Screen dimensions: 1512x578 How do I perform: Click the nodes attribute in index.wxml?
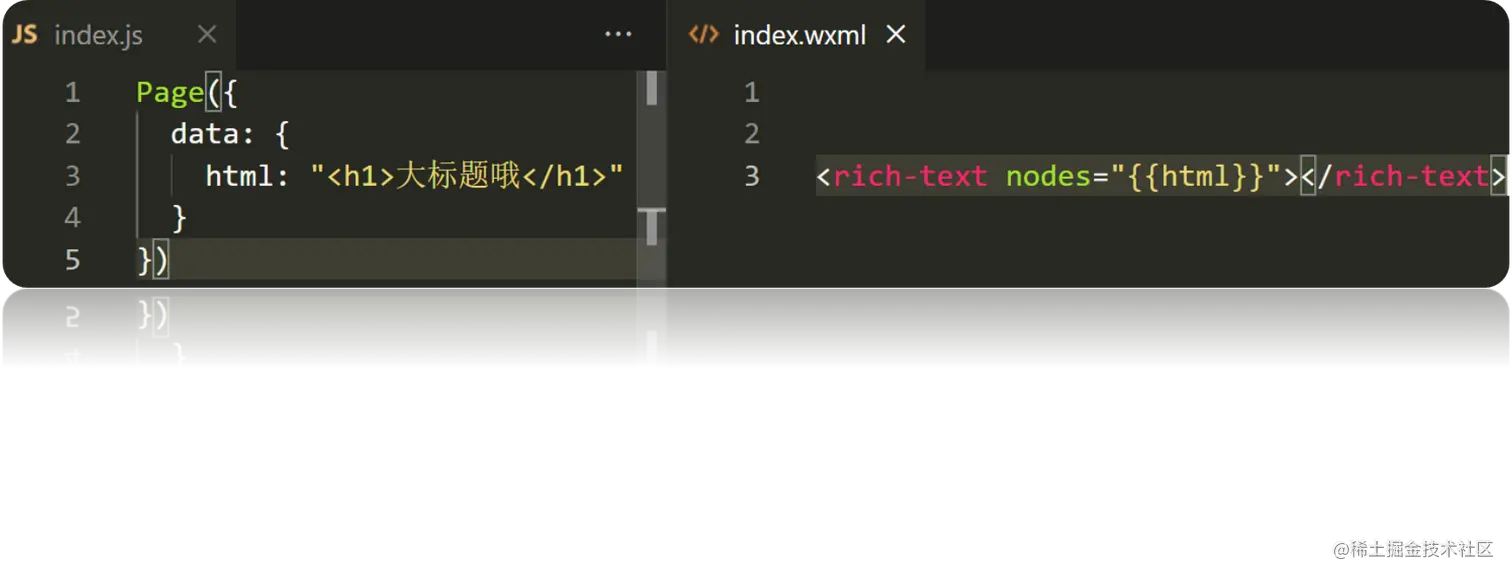click(x=1049, y=177)
